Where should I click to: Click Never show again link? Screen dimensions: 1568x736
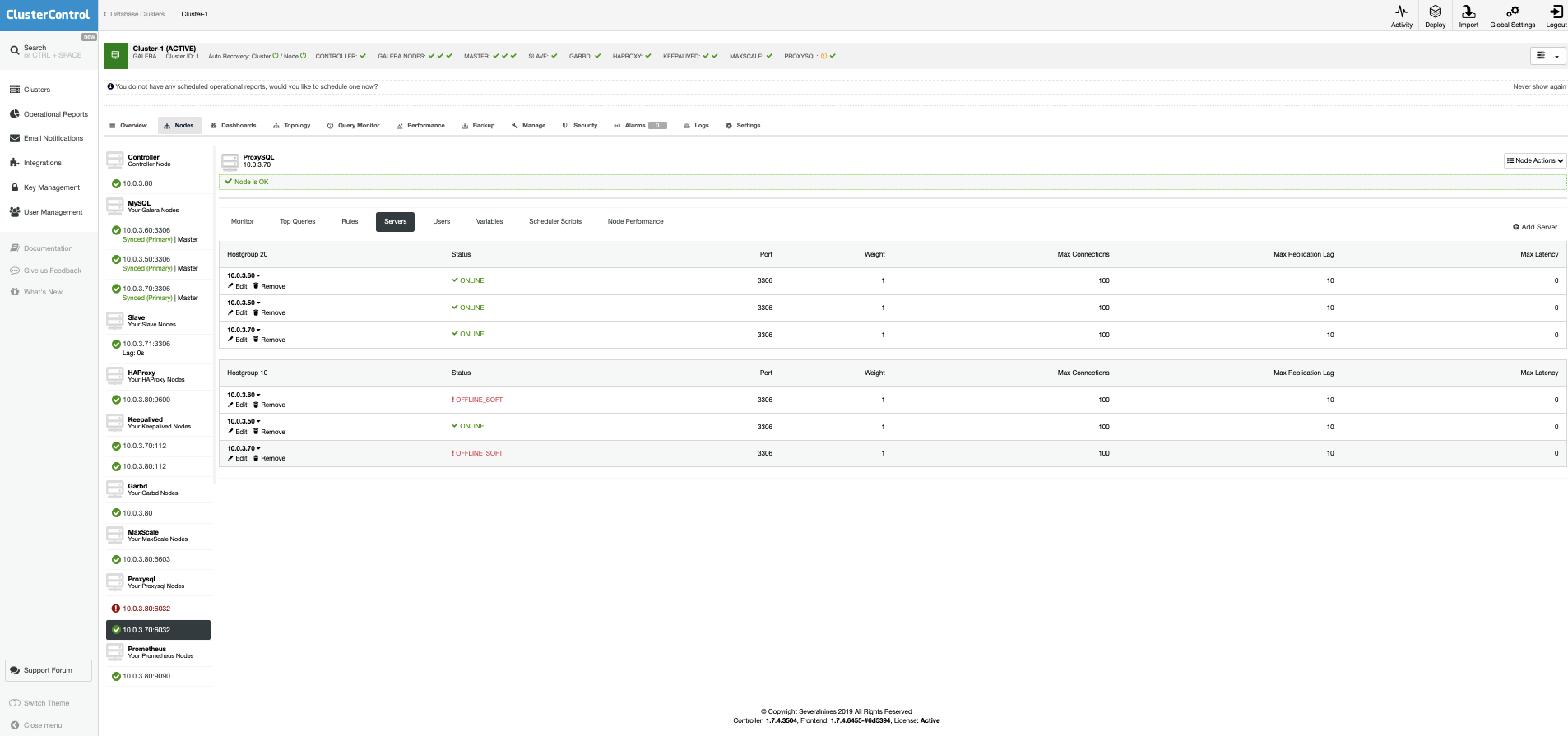coord(1539,86)
